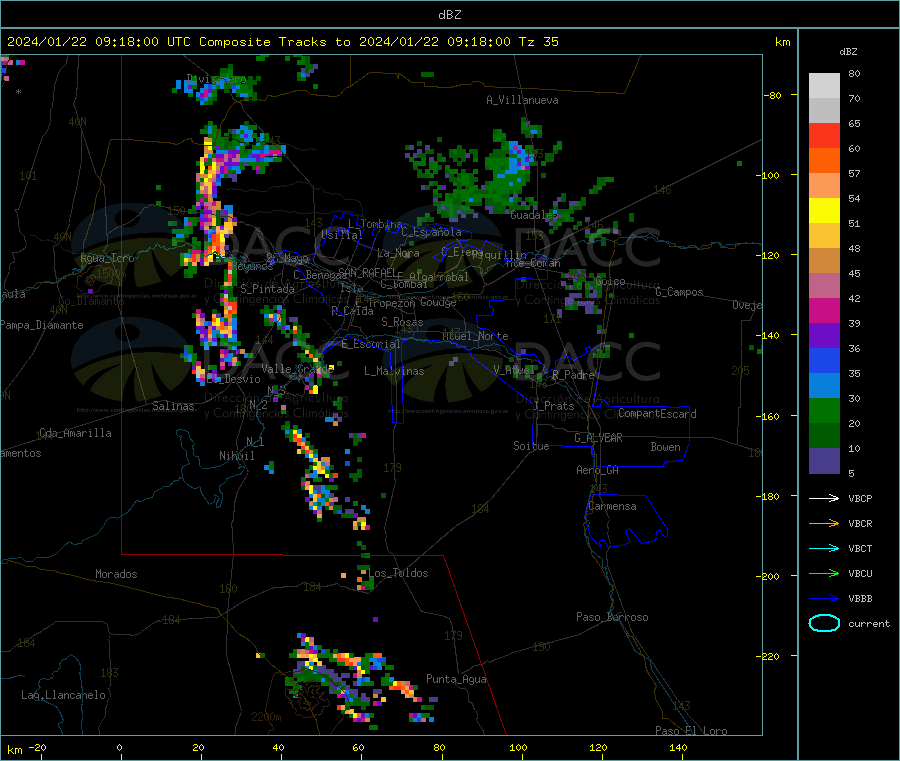Click the Lag.Llancanelo map label
Screen dimensions: 900x761
[x=63, y=696]
